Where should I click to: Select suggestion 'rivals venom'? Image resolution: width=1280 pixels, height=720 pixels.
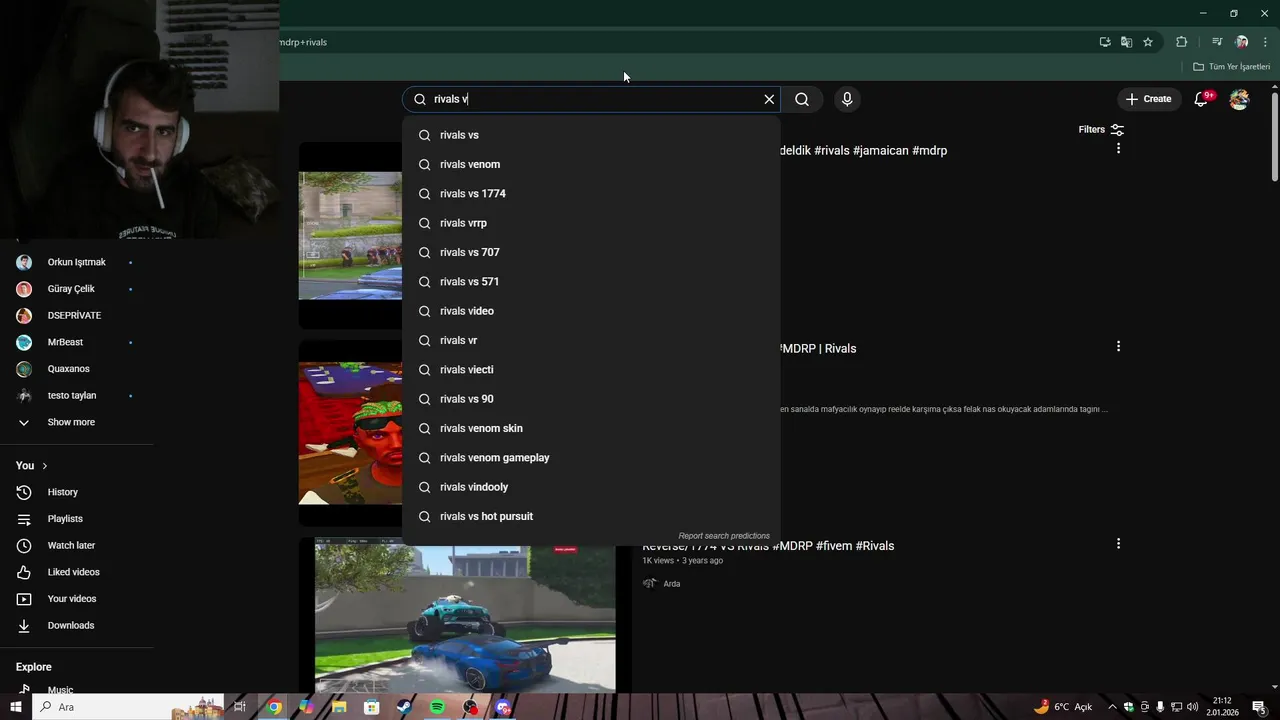coord(591,164)
